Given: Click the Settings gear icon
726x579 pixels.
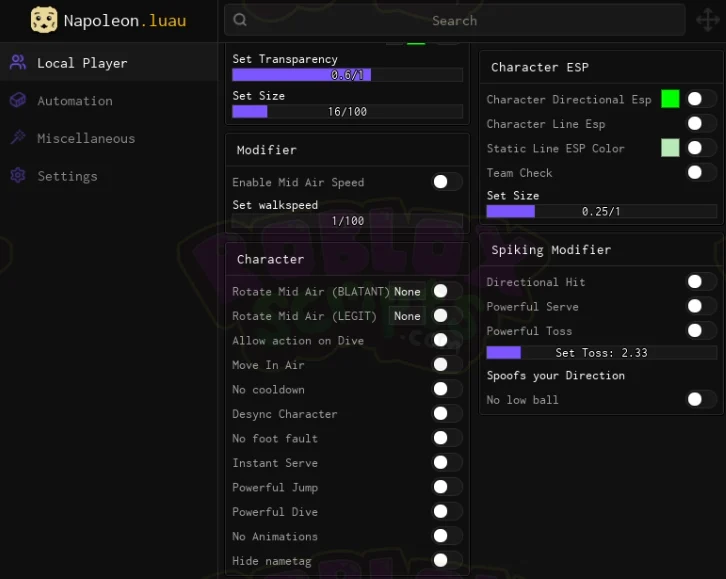Looking at the screenshot, I should click(x=18, y=175).
